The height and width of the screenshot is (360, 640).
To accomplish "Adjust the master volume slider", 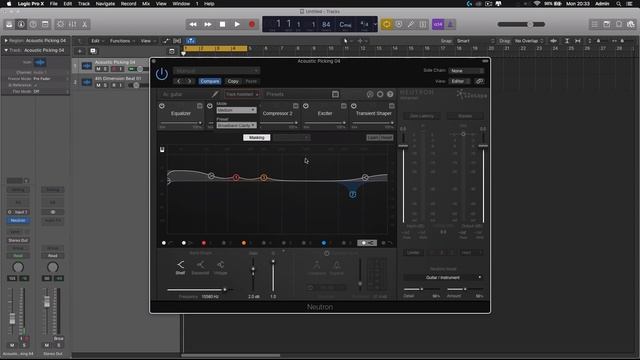I will tap(521, 24).
